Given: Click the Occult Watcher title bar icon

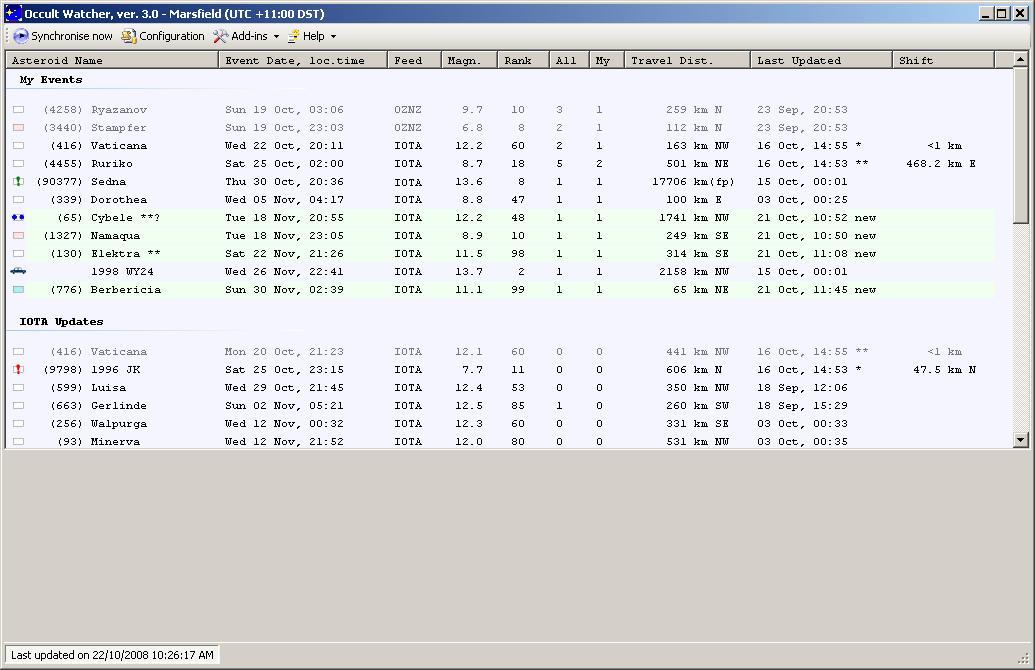Looking at the screenshot, I should [13, 14].
